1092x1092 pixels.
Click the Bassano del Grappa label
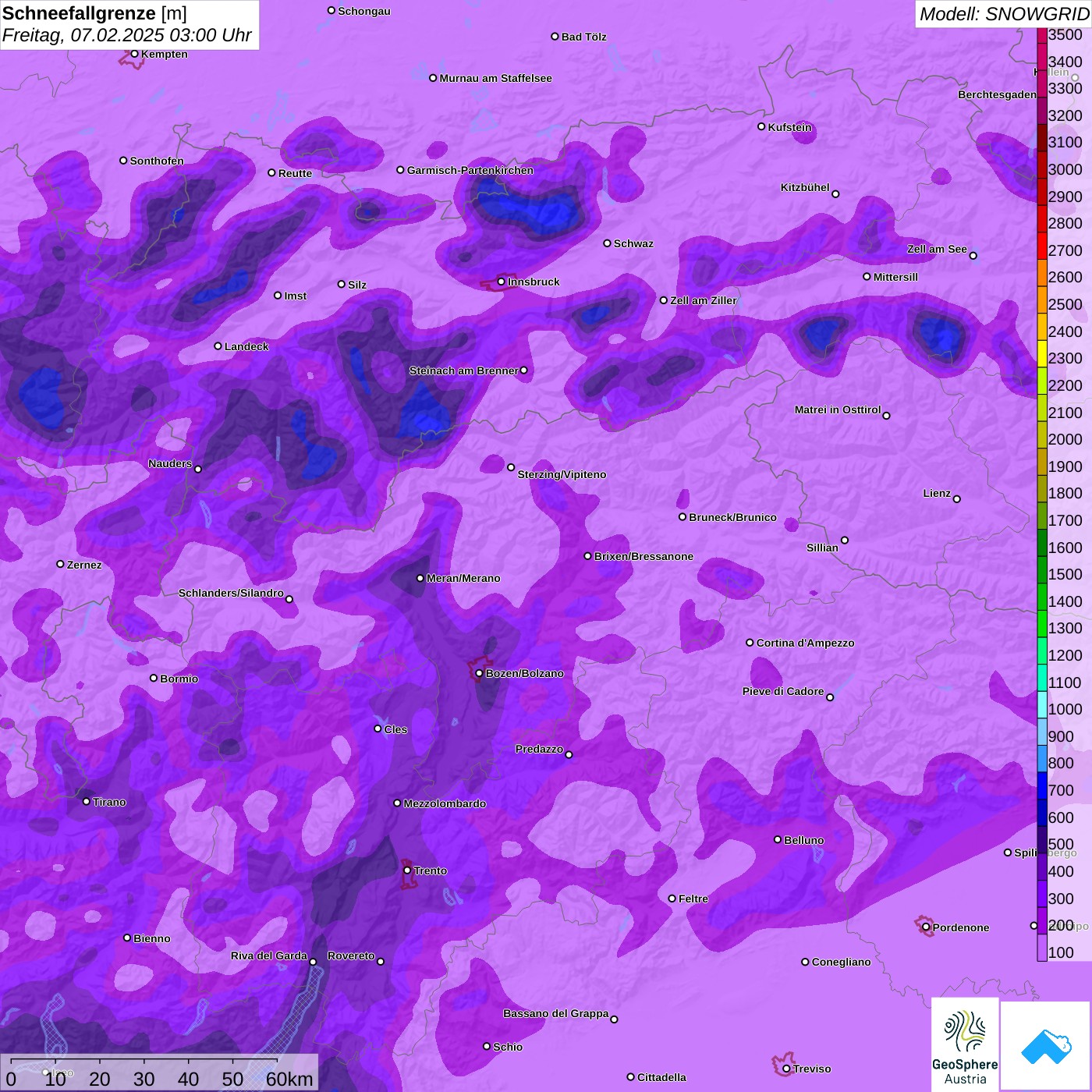(x=556, y=1013)
